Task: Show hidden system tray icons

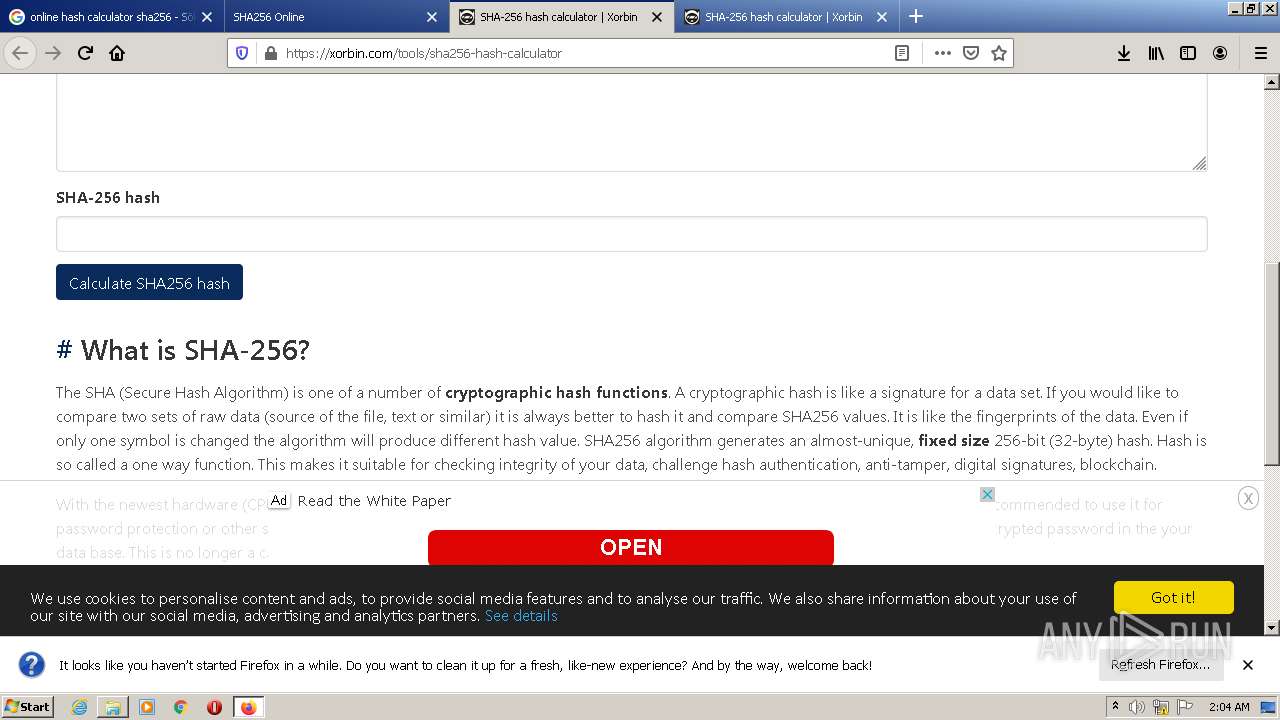Action: click(1115, 707)
